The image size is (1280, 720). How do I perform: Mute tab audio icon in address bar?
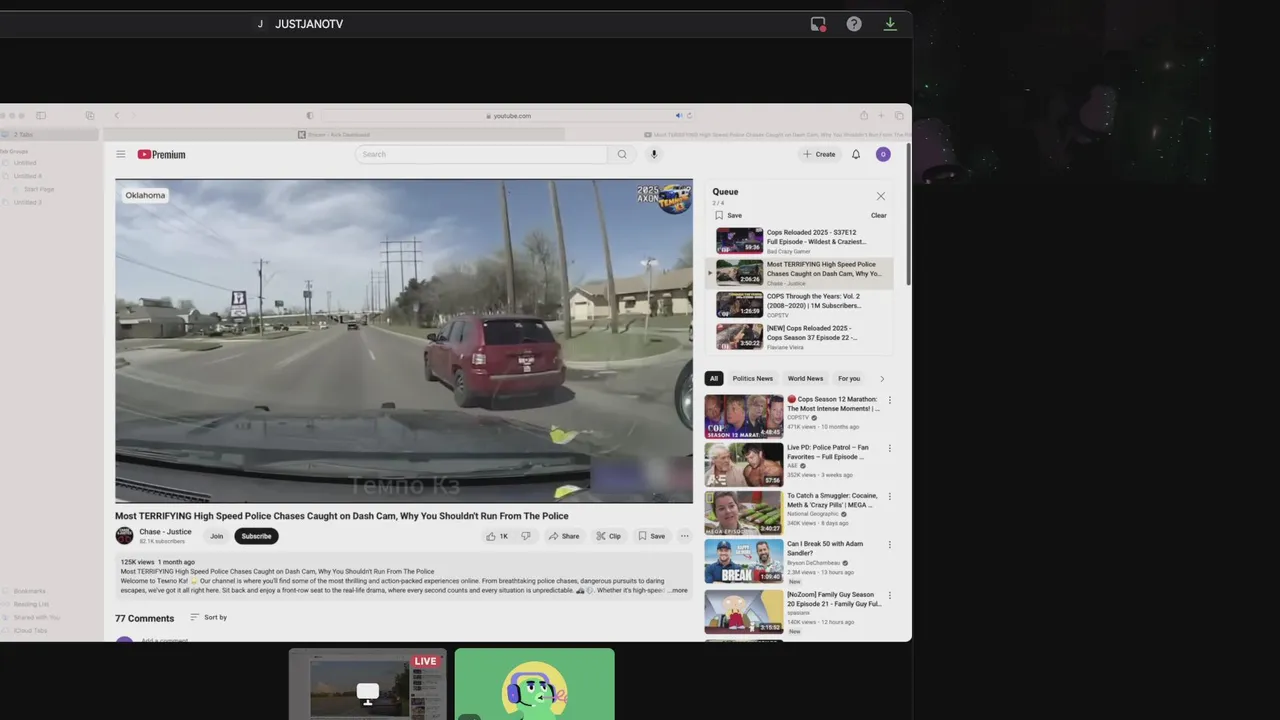[678, 116]
